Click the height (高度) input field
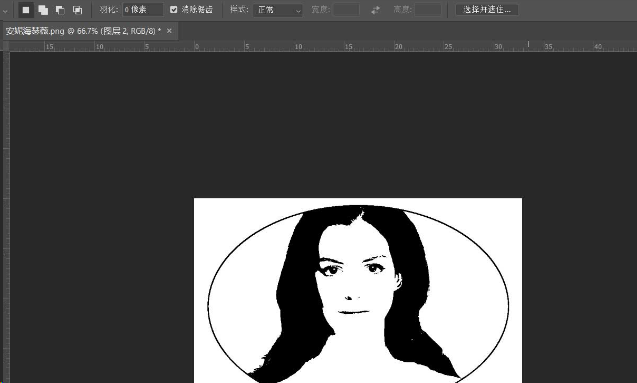Image resolution: width=637 pixels, height=383 pixels. pos(428,9)
